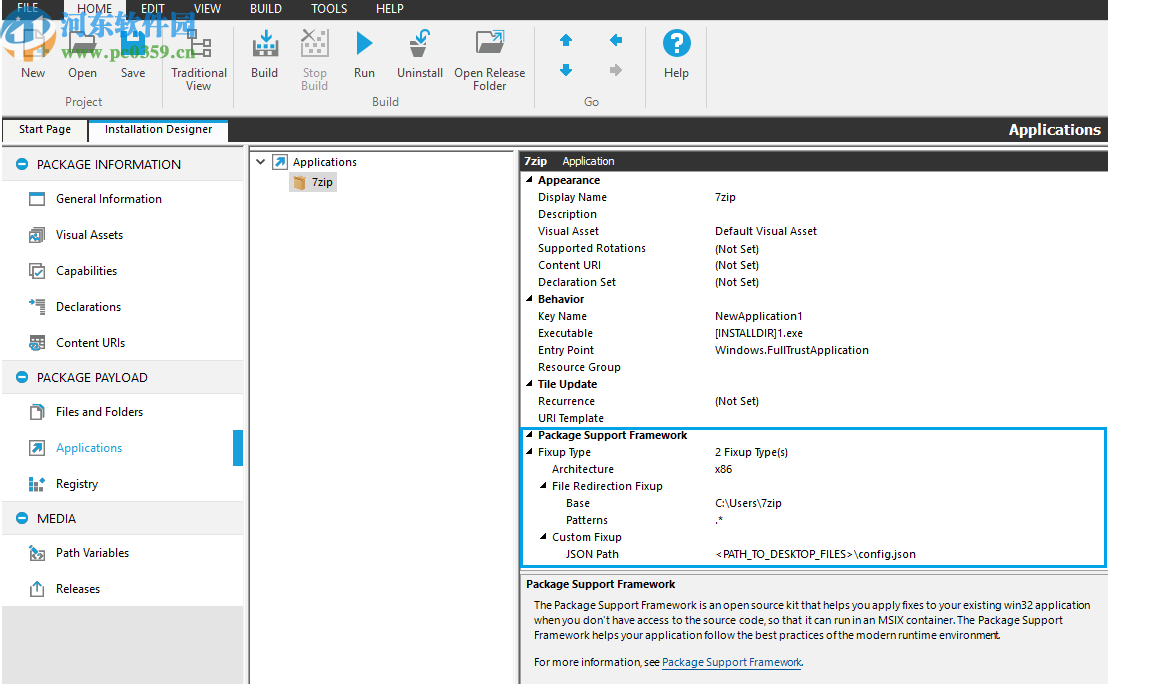This screenshot has height=684, width=1150.
Task: Switch to the Start Page tab
Action: coord(44,129)
